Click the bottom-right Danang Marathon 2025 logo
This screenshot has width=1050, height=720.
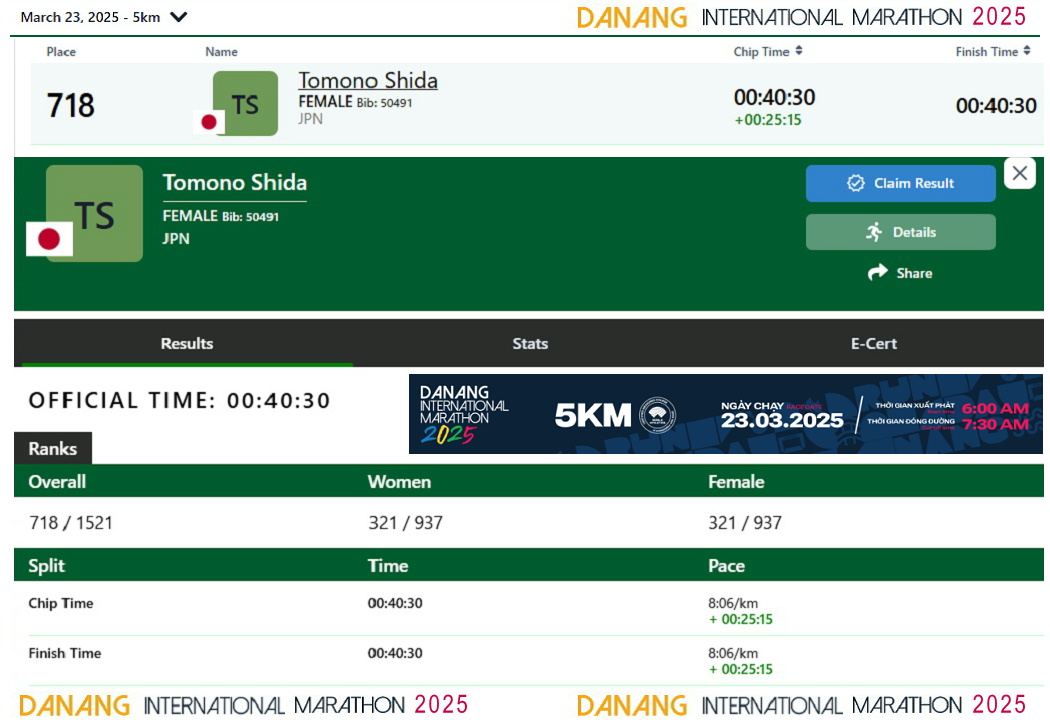[x=801, y=705]
